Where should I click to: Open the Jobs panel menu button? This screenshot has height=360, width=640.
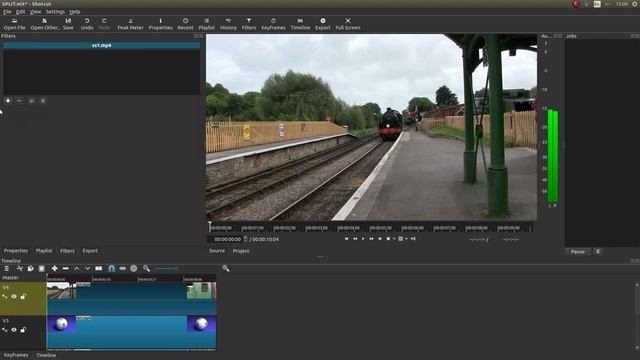tap(598, 251)
